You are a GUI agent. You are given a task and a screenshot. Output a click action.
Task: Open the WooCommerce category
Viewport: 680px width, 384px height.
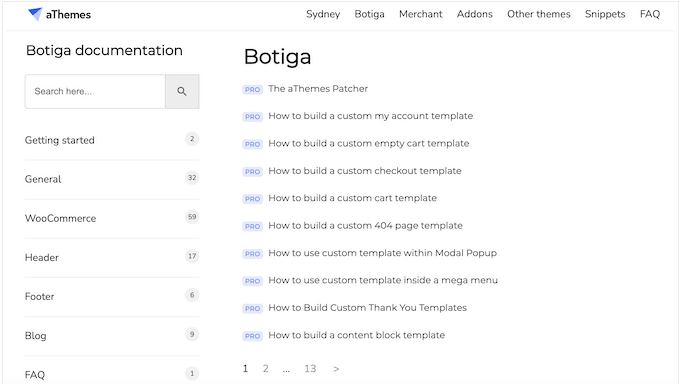[x=60, y=218]
